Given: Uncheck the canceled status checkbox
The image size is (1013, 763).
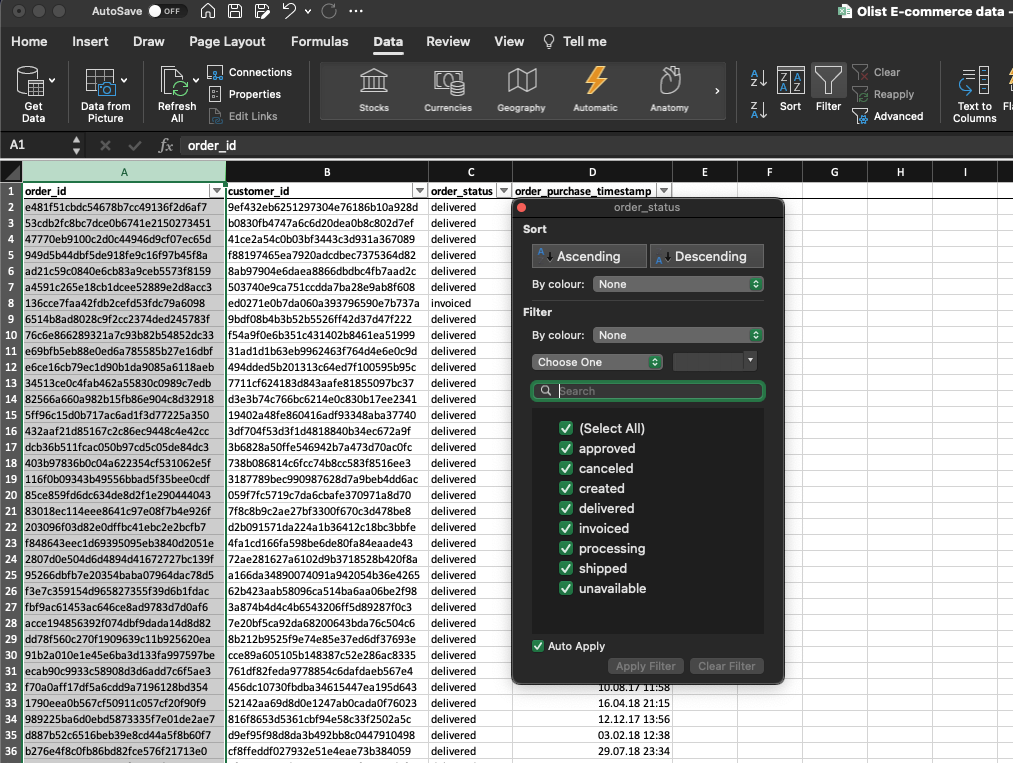Looking at the screenshot, I should [x=566, y=469].
